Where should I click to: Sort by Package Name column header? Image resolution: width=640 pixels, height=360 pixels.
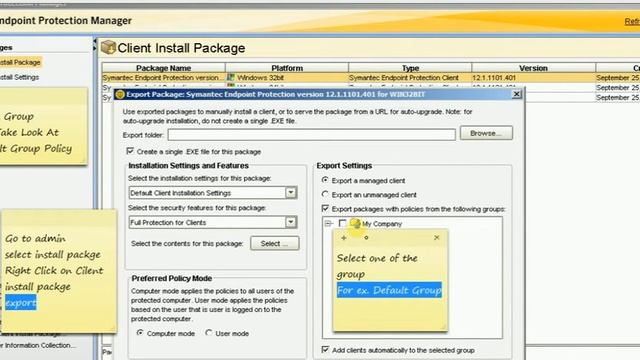pos(164,68)
